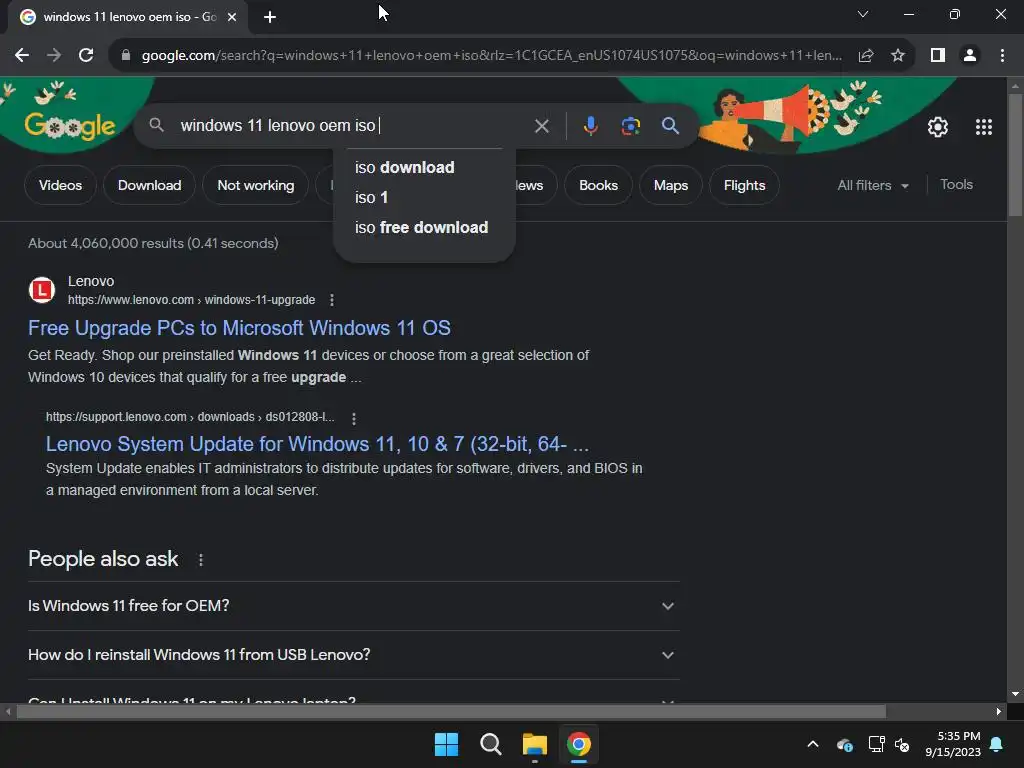
Task: Show hidden system tray icons
Action: [813, 744]
